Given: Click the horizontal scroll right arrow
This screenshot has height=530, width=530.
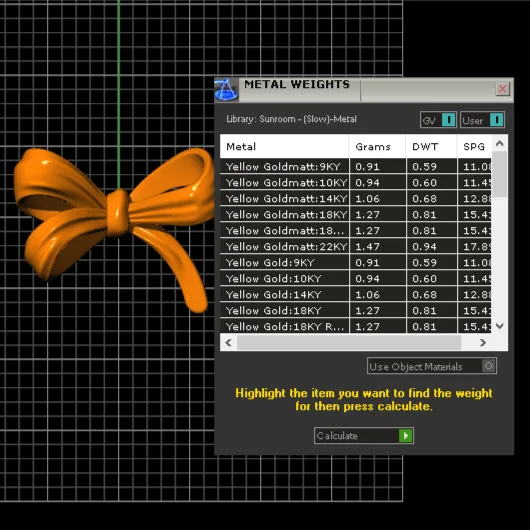Looking at the screenshot, I should pyautogui.click(x=483, y=343).
